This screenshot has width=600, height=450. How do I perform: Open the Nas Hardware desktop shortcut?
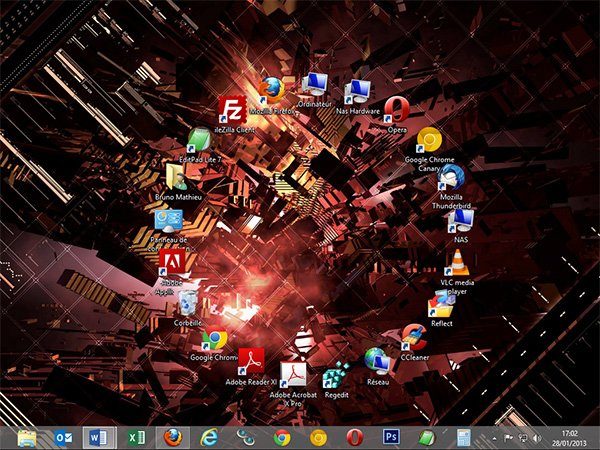pyautogui.click(x=357, y=91)
